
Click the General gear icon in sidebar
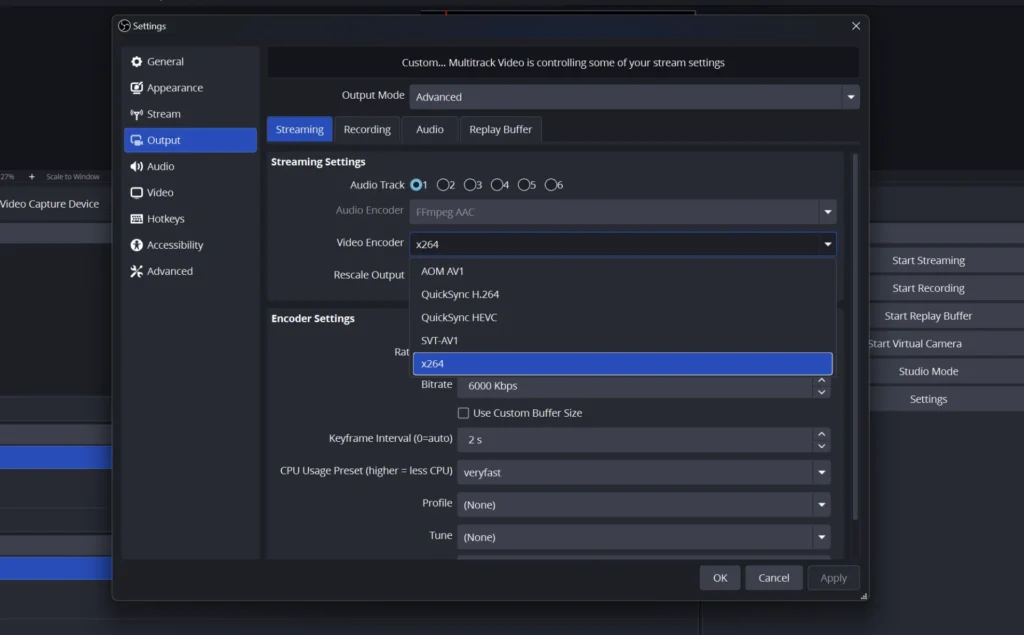coord(136,61)
